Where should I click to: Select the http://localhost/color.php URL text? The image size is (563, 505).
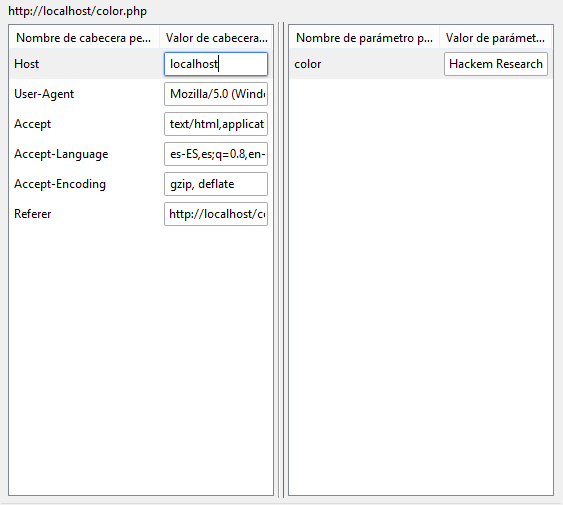(78, 11)
